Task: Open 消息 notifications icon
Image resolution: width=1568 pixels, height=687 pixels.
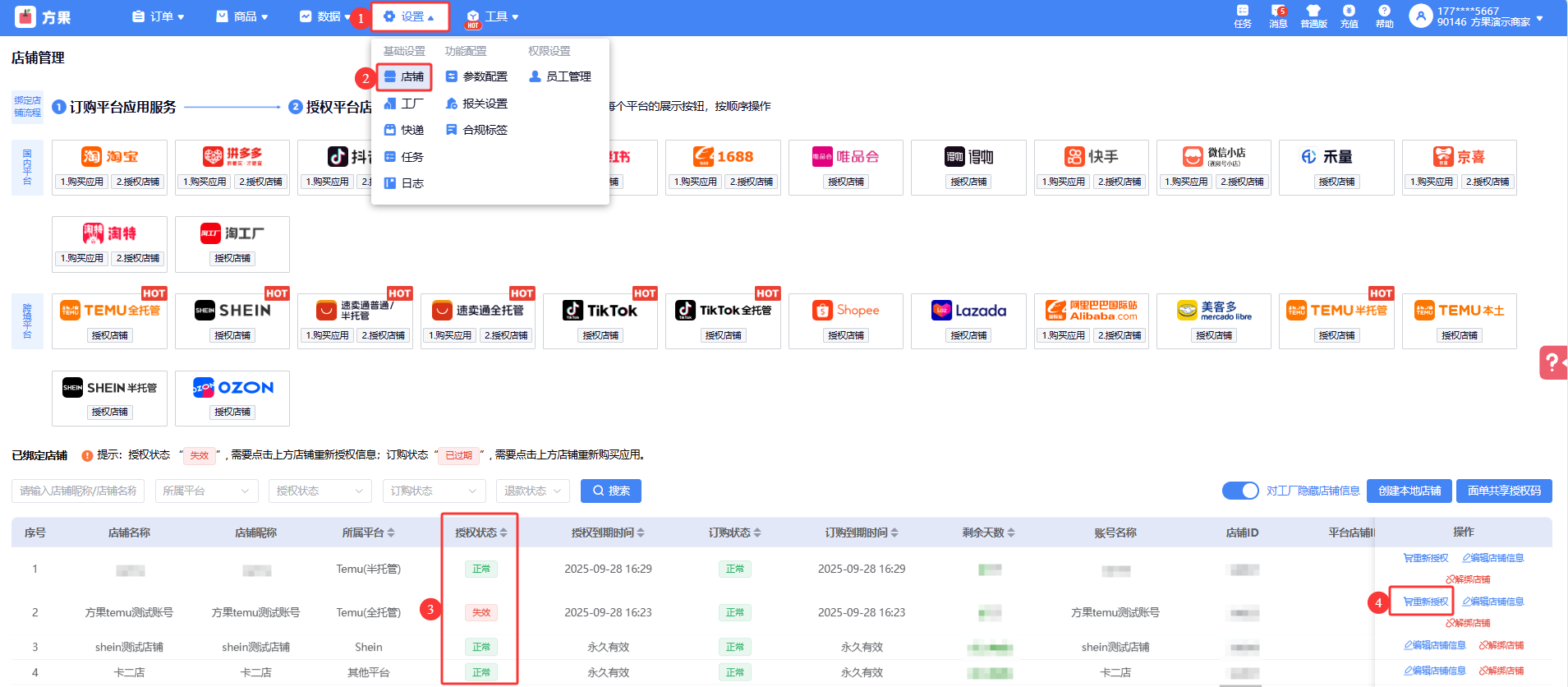Action: (x=1278, y=12)
